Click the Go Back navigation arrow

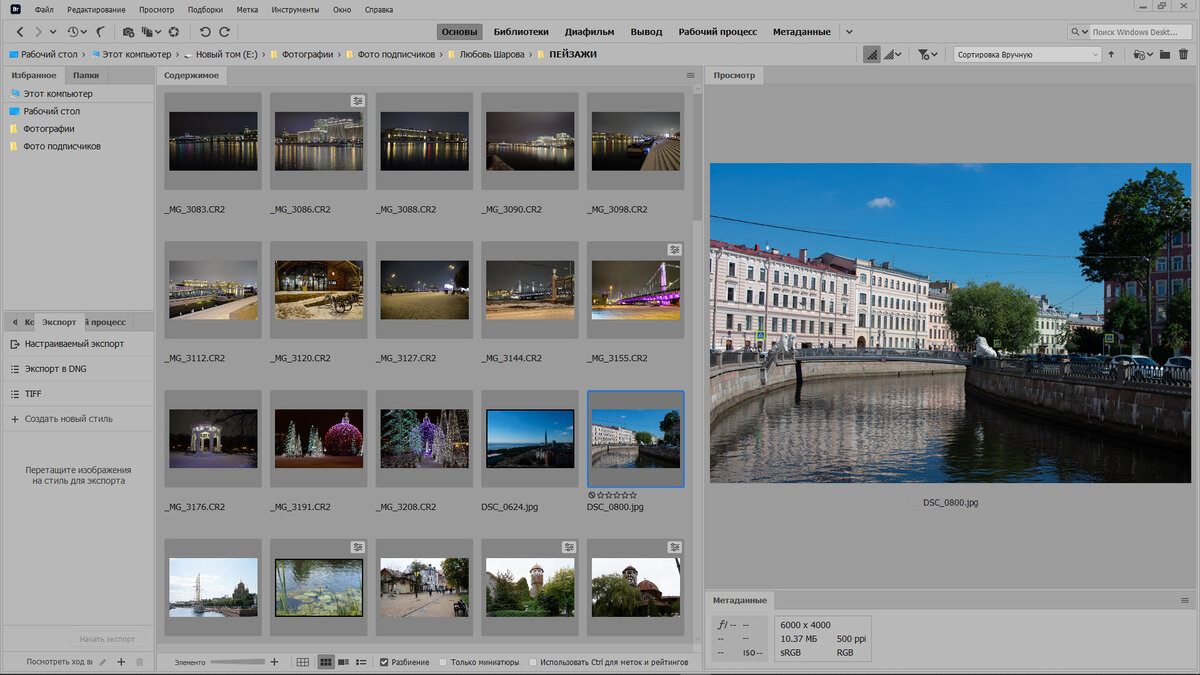tap(19, 32)
